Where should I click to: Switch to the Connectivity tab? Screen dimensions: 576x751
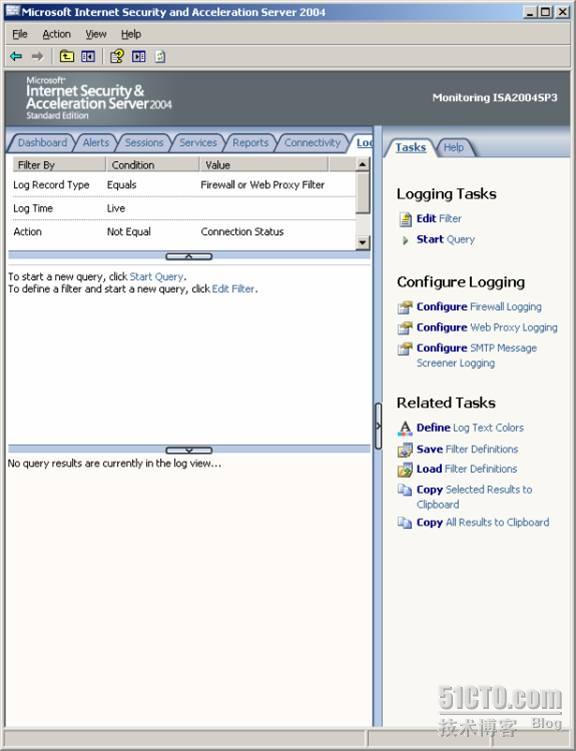pos(312,143)
